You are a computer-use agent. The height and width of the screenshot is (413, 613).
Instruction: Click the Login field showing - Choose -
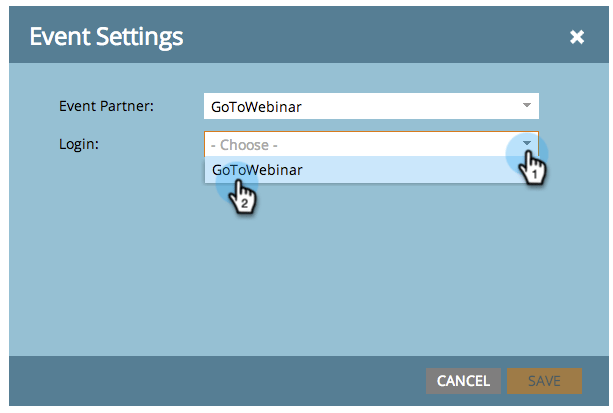[371, 144]
